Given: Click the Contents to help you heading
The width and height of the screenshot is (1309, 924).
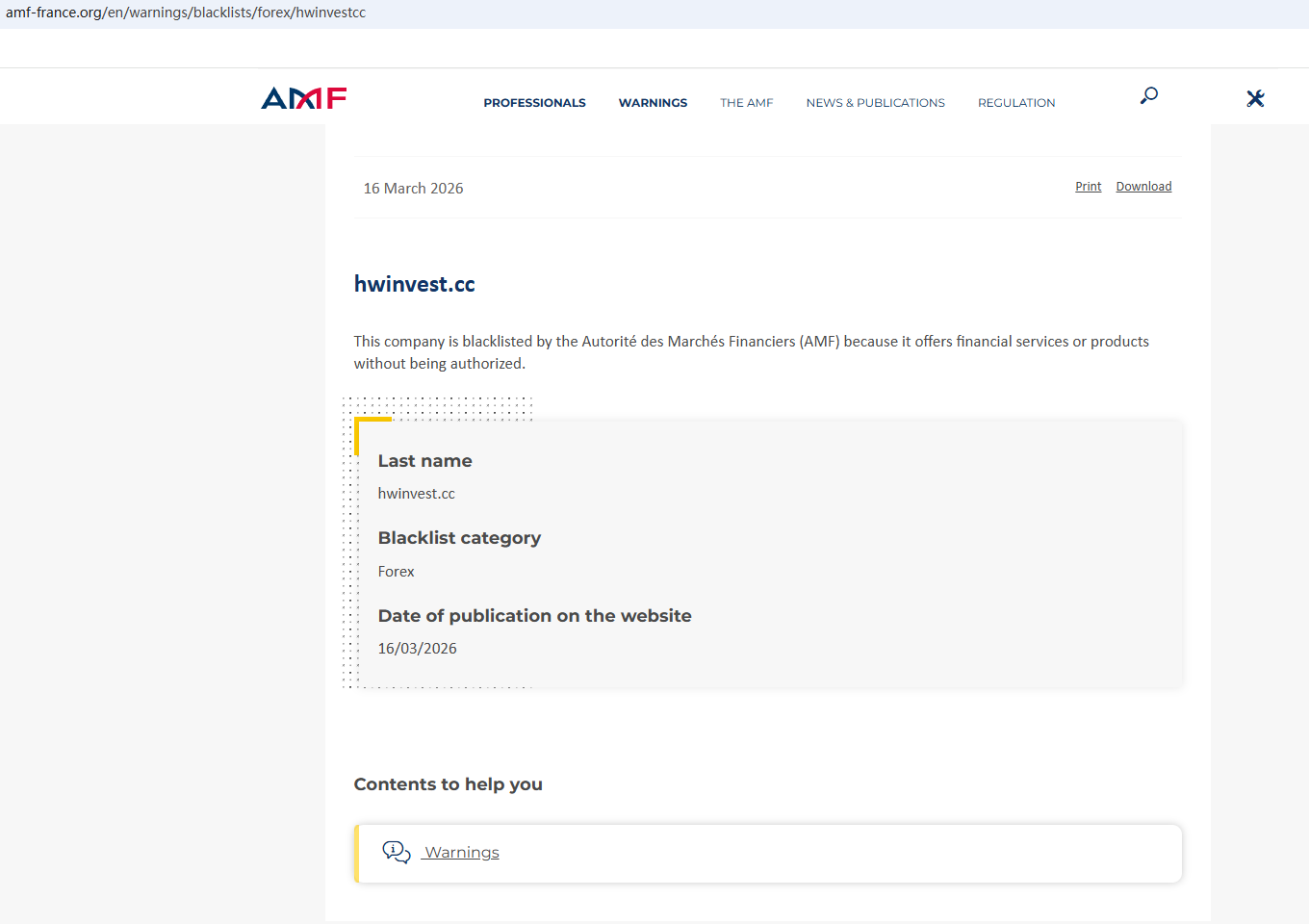Looking at the screenshot, I should pyautogui.click(x=448, y=784).
